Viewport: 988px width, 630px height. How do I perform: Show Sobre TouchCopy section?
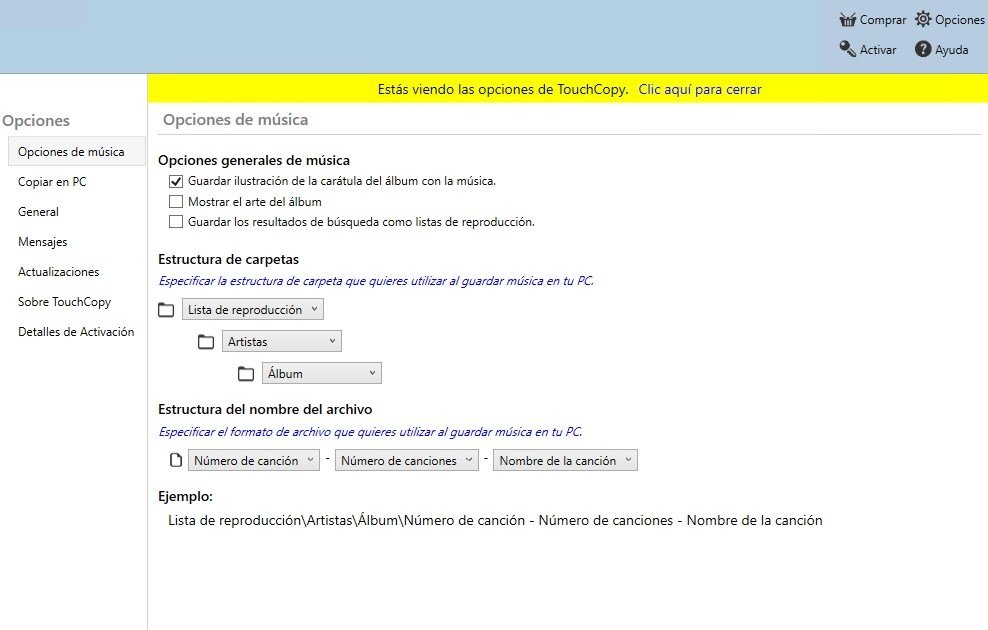click(64, 302)
